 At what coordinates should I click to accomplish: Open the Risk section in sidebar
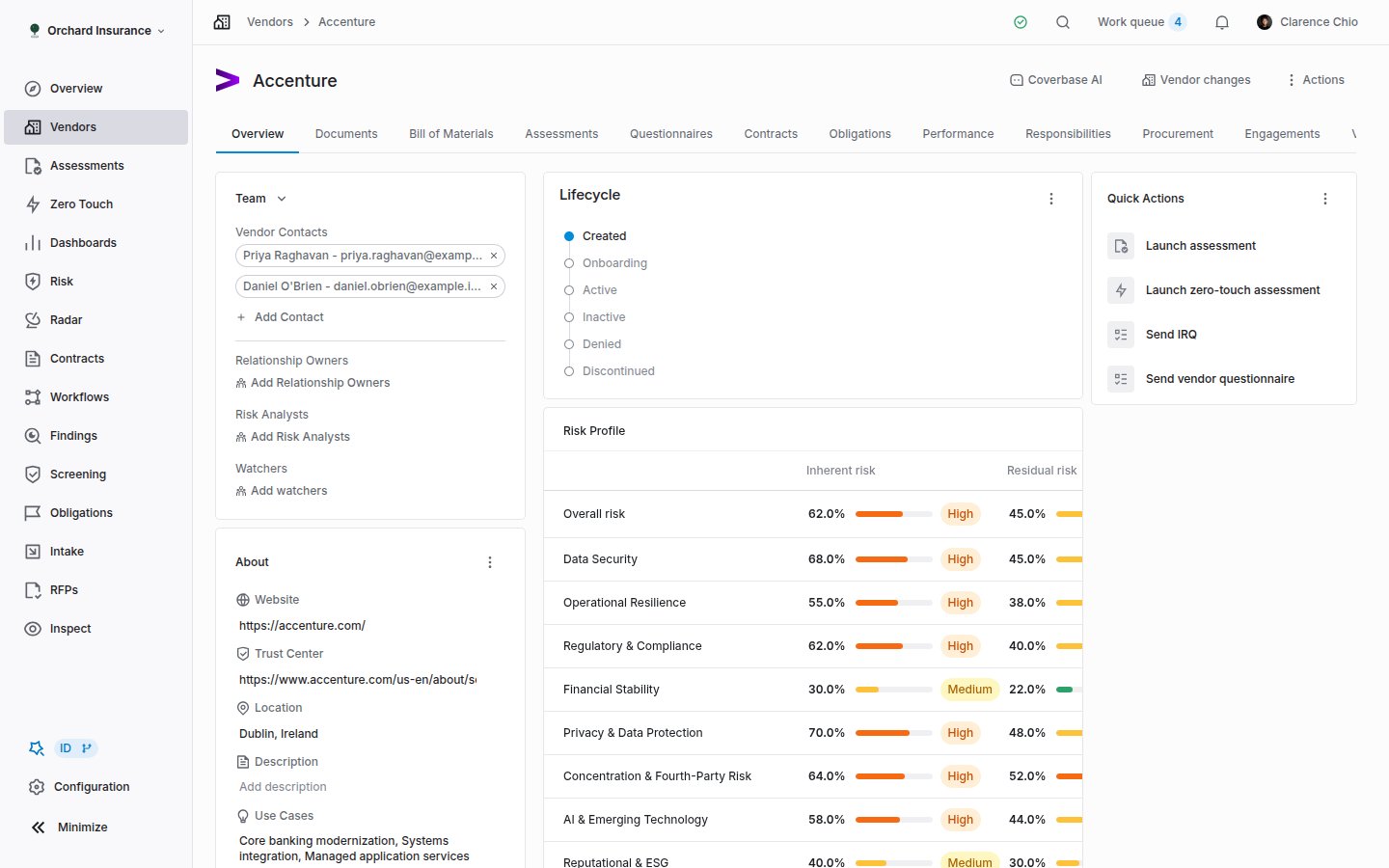pos(95,282)
